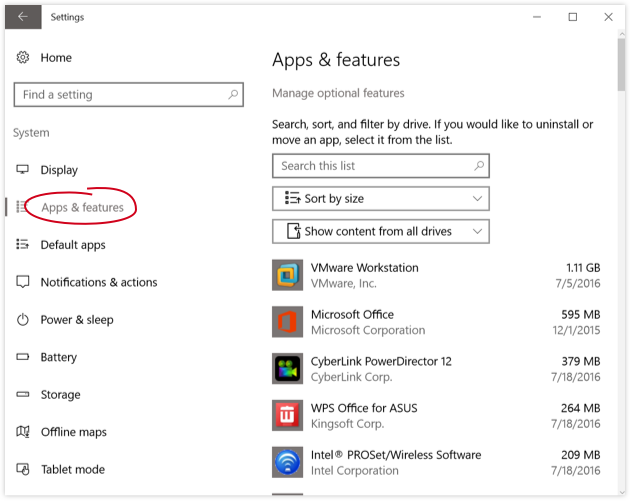Open Notifications & actions settings

pos(99,282)
